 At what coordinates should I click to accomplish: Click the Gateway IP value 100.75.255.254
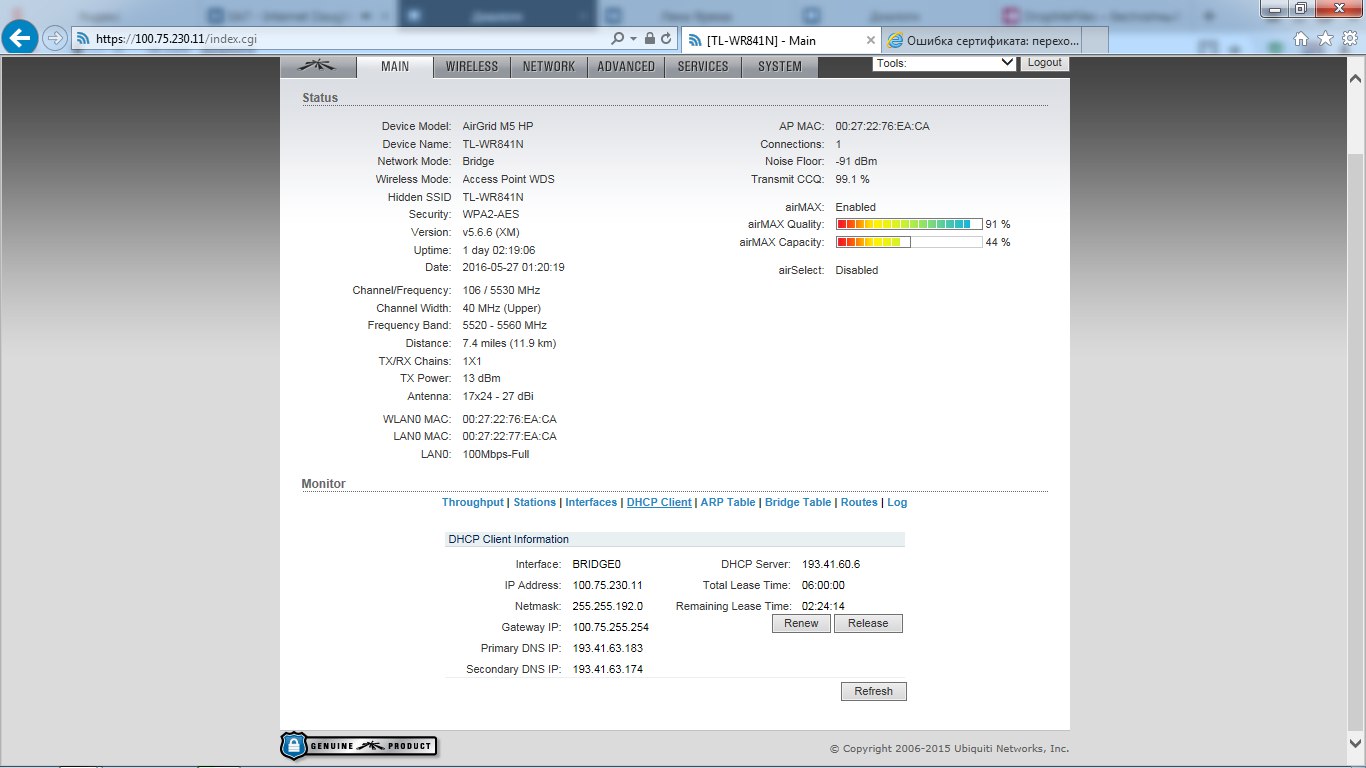click(611, 627)
